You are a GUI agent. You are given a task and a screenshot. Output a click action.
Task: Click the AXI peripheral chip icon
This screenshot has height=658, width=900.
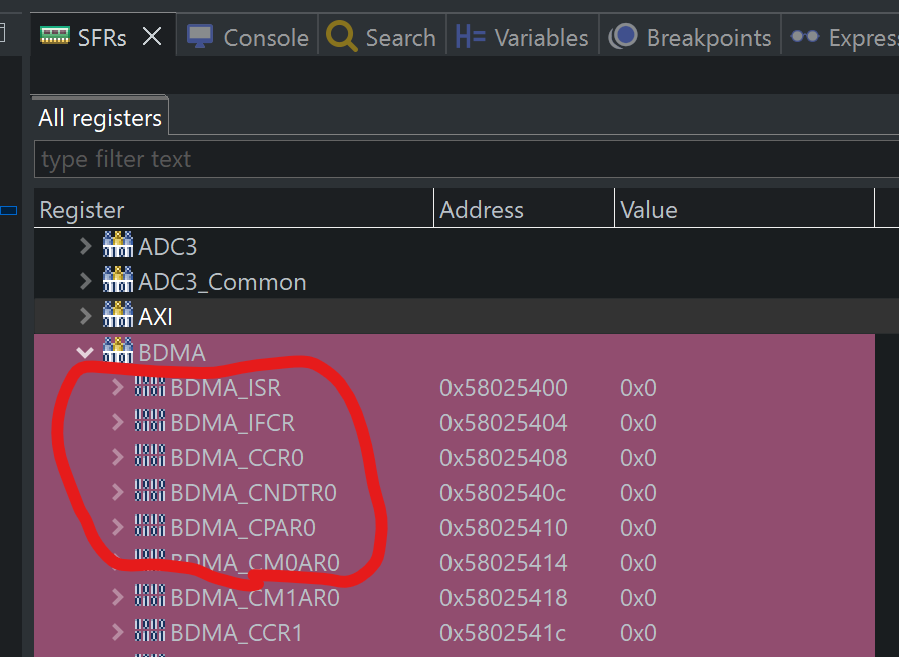(x=117, y=317)
